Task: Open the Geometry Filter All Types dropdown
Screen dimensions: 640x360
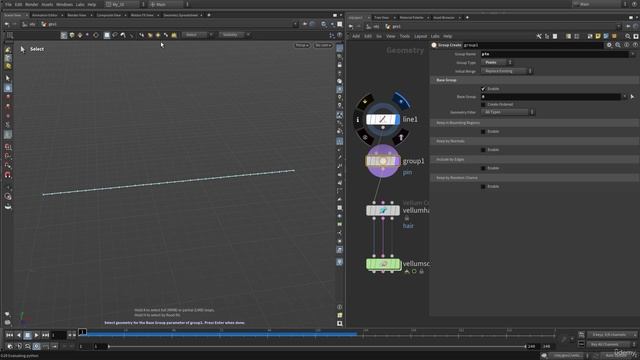Action: tap(507, 112)
